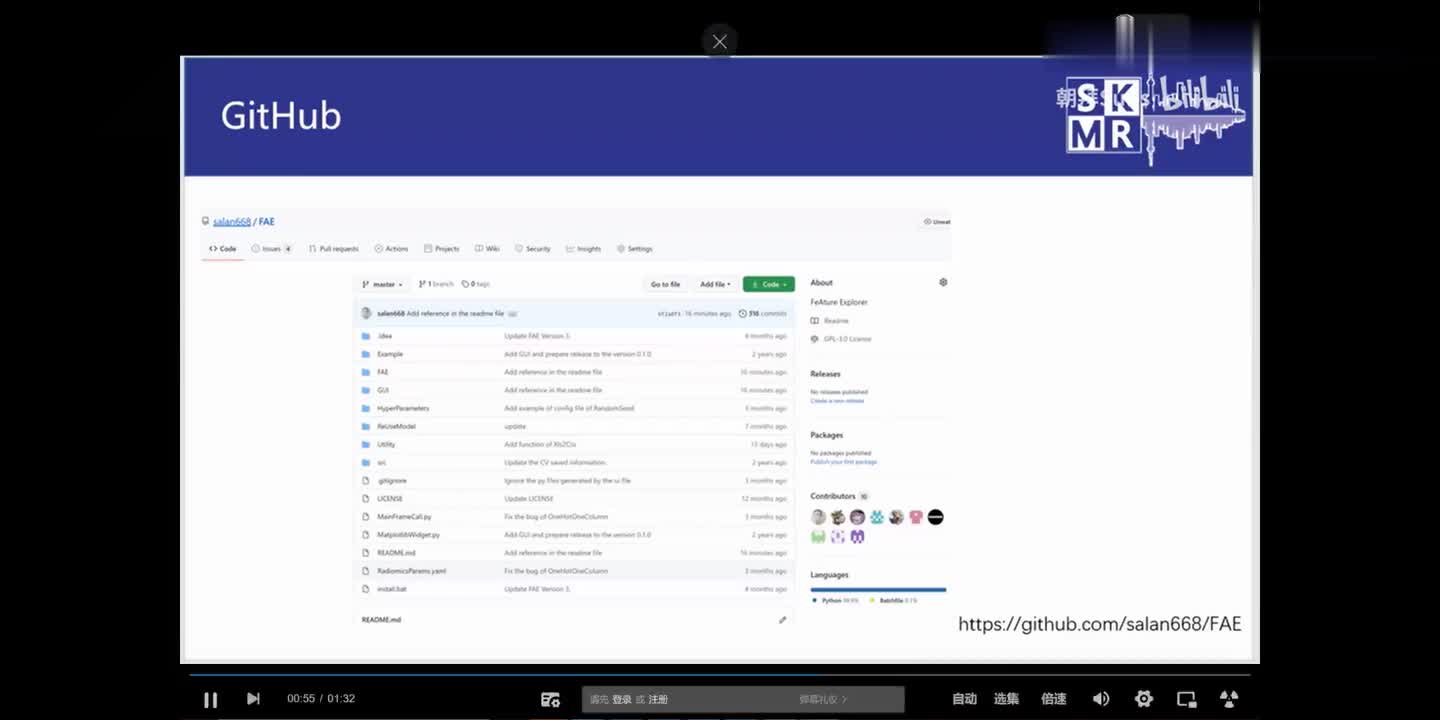
Task: Open the 选集 episode list
Action: click(x=1006, y=699)
